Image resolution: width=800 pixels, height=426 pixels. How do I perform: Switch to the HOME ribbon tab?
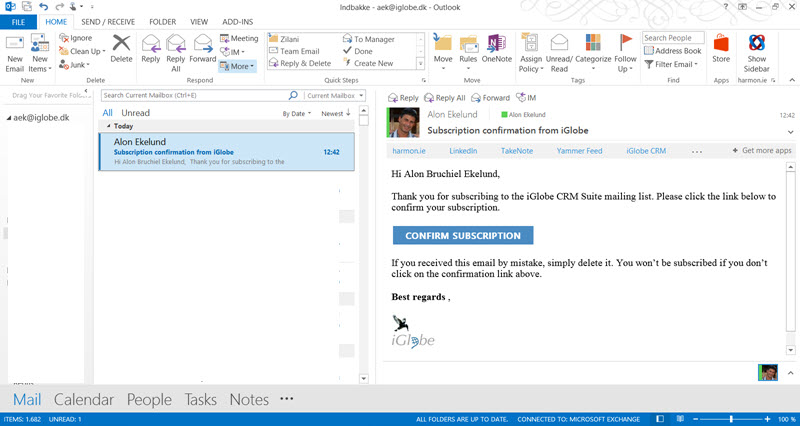tap(56, 22)
